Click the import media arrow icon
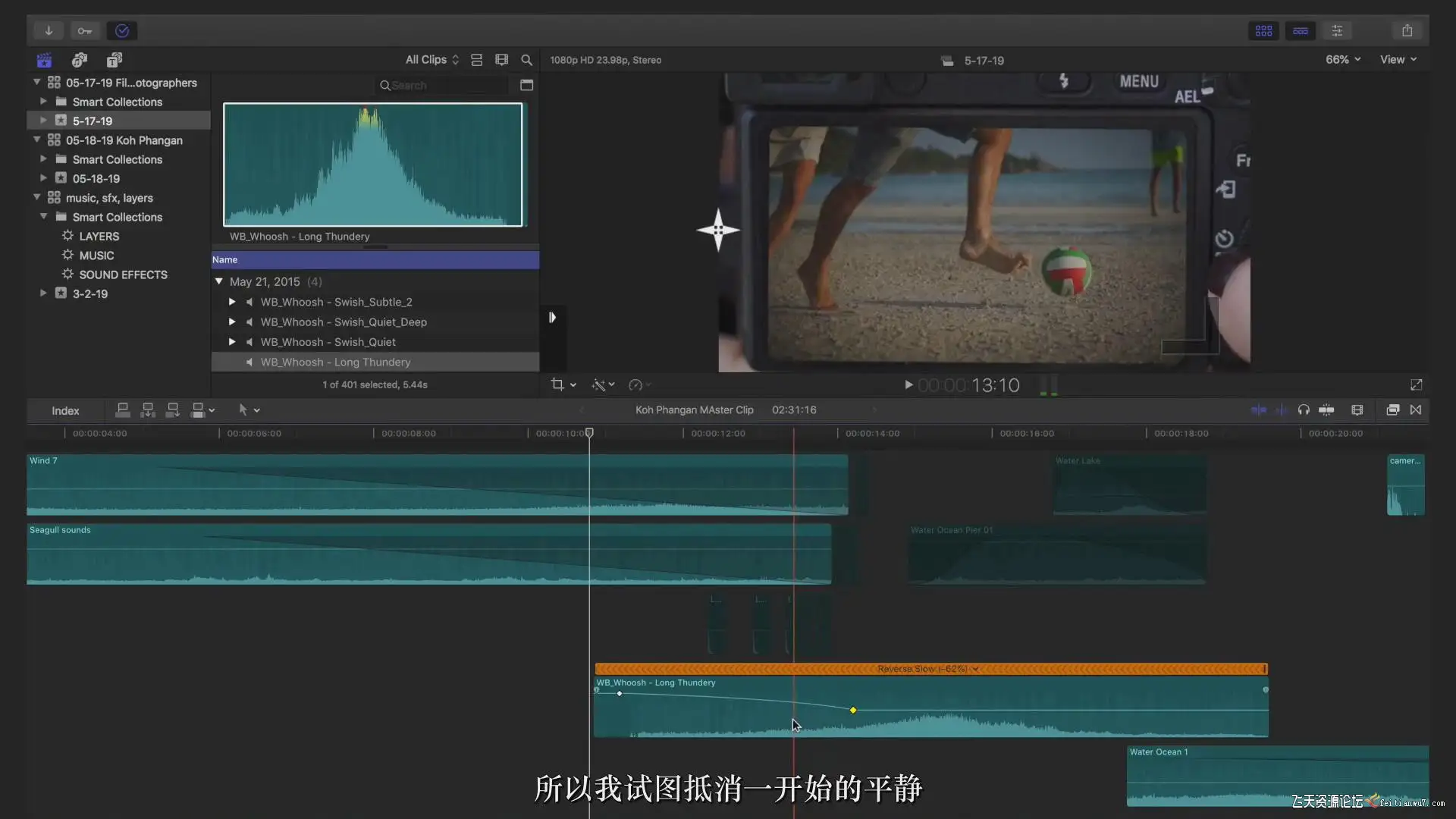Viewport: 1456px width, 819px height. coord(49,31)
